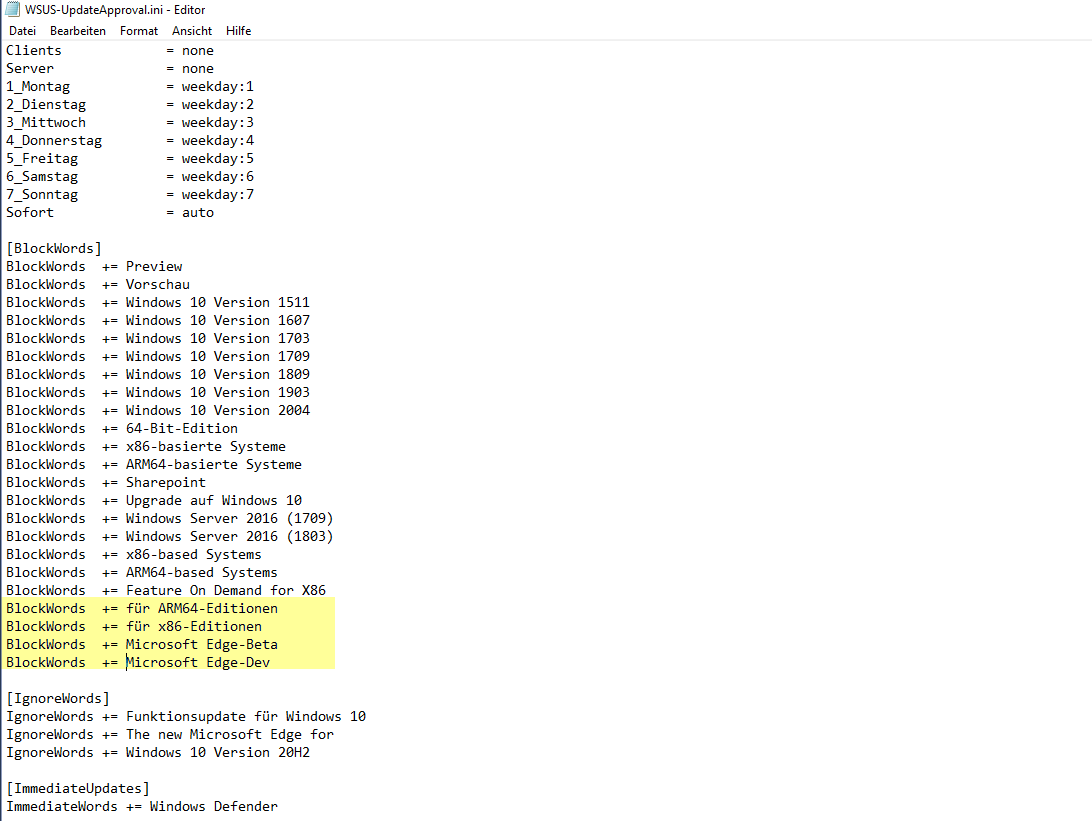
Task: Click 'Windows 10 Version 1709'
Action: [217, 357]
